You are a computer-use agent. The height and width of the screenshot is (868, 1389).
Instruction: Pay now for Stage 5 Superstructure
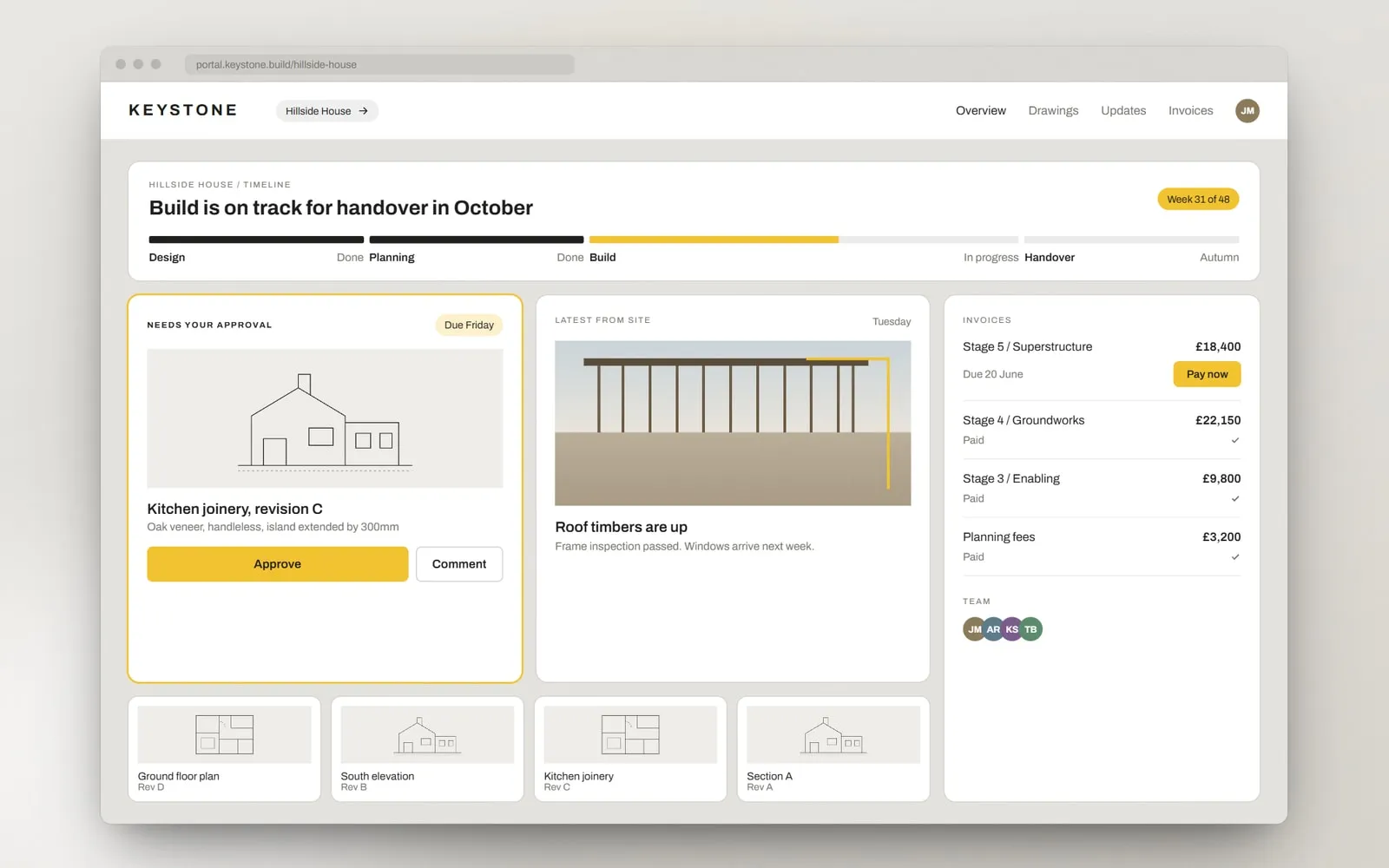tap(1207, 374)
